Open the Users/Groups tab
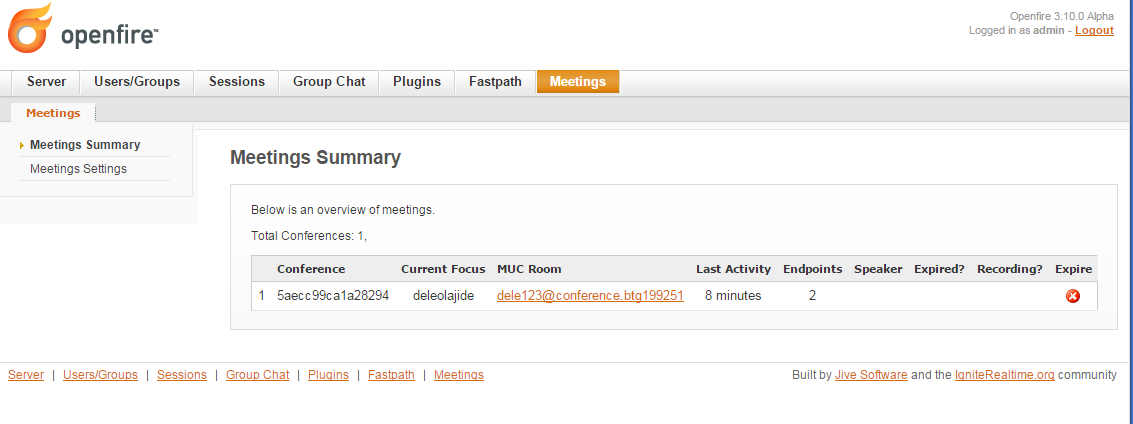 [137, 82]
